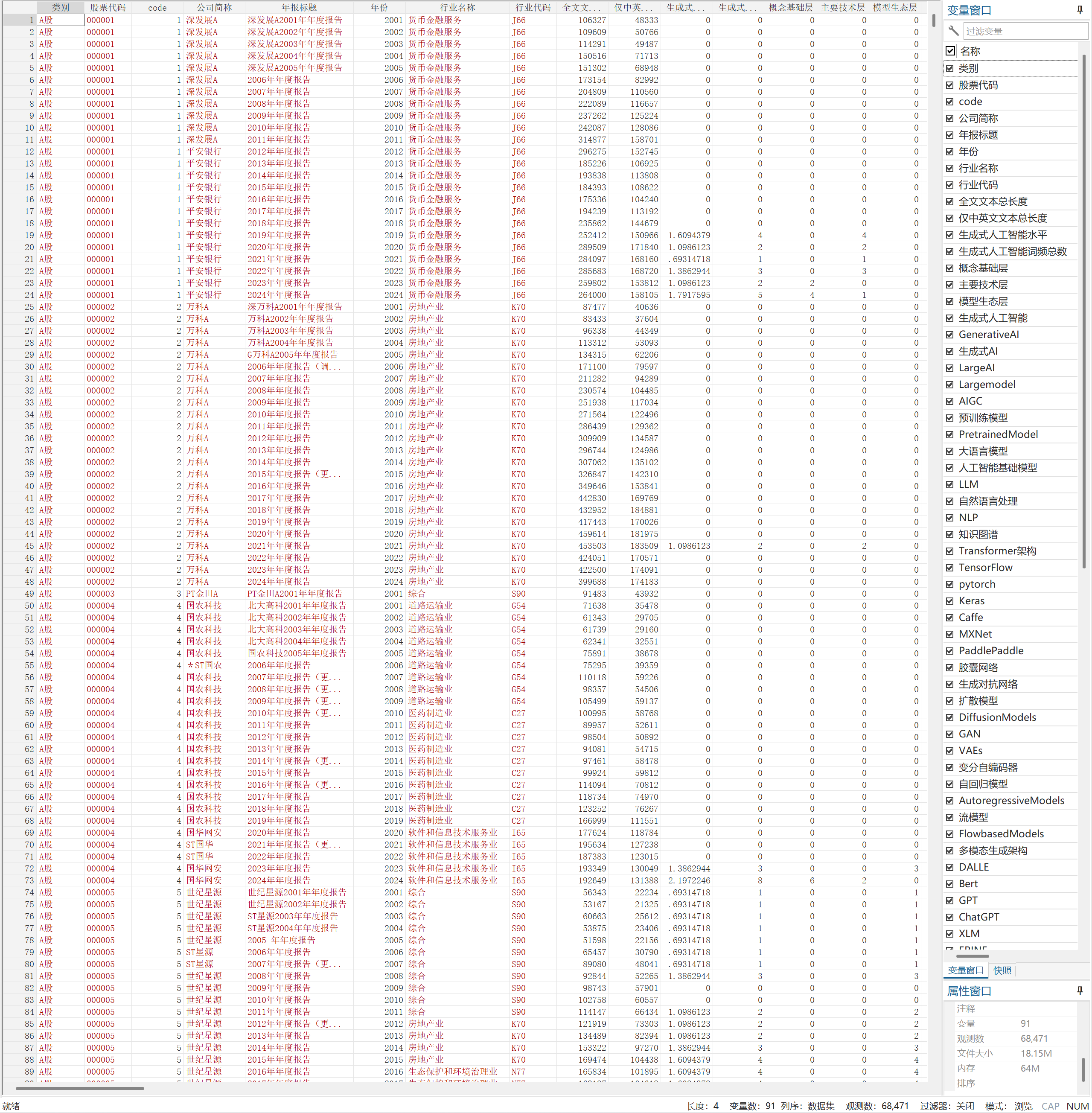The height and width of the screenshot is (1113, 1092).
Task: Click the variable list vertical scrollbar
Action: tap(1083, 310)
